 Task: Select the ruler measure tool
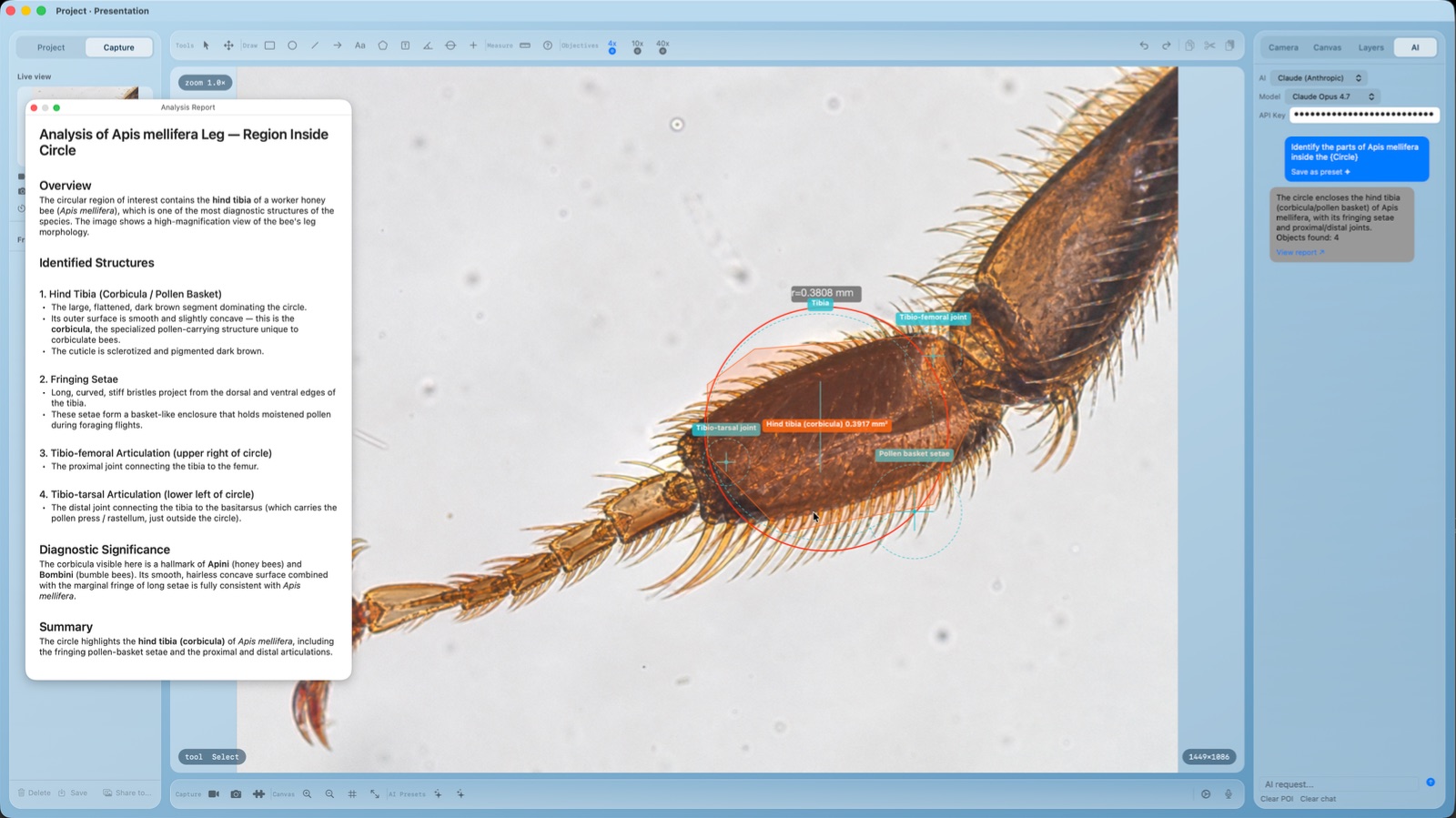click(x=525, y=45)
